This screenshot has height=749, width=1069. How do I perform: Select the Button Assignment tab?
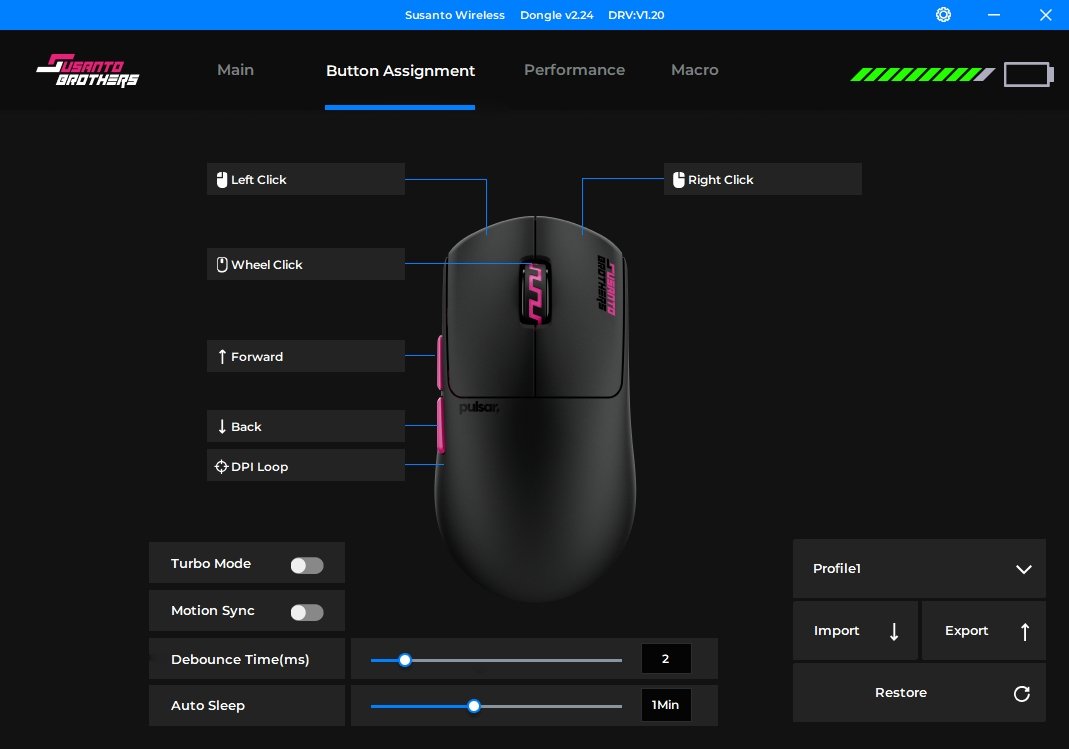tap(400, 71)
